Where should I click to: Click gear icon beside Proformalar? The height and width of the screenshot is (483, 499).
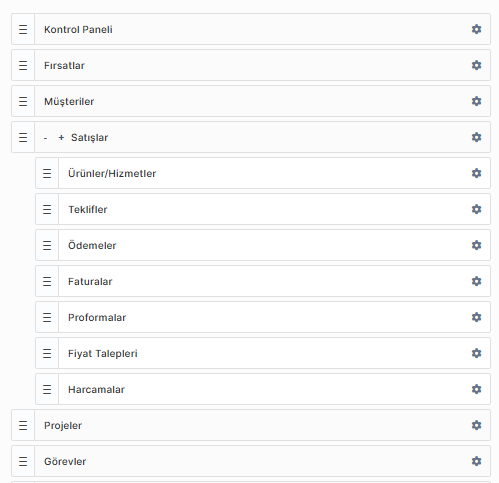[476, 317]
